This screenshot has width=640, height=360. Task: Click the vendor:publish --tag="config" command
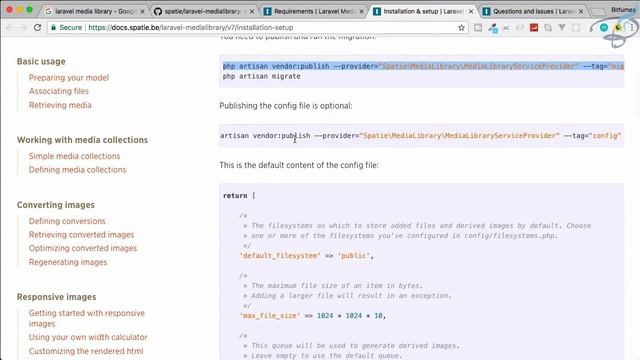coord(420,136)
